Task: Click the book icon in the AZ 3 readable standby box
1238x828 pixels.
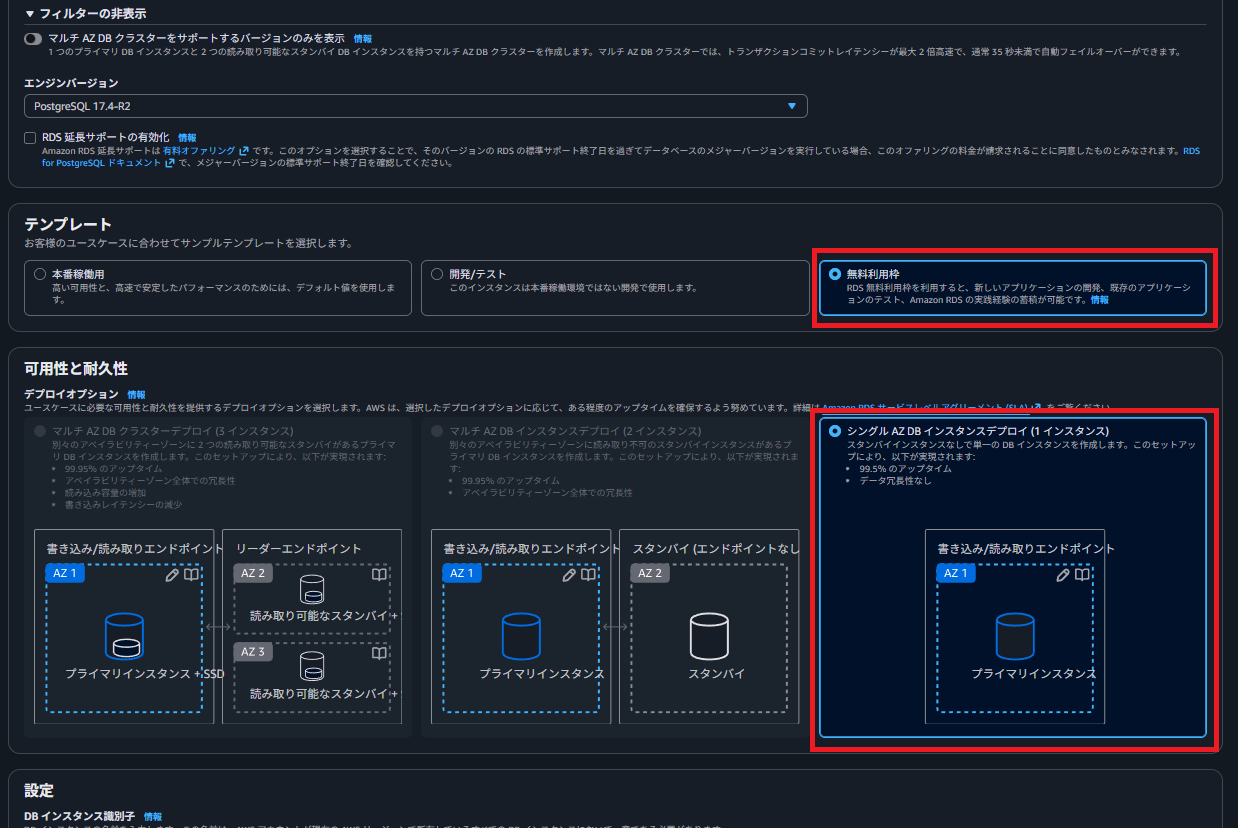Action: [380, 652]
